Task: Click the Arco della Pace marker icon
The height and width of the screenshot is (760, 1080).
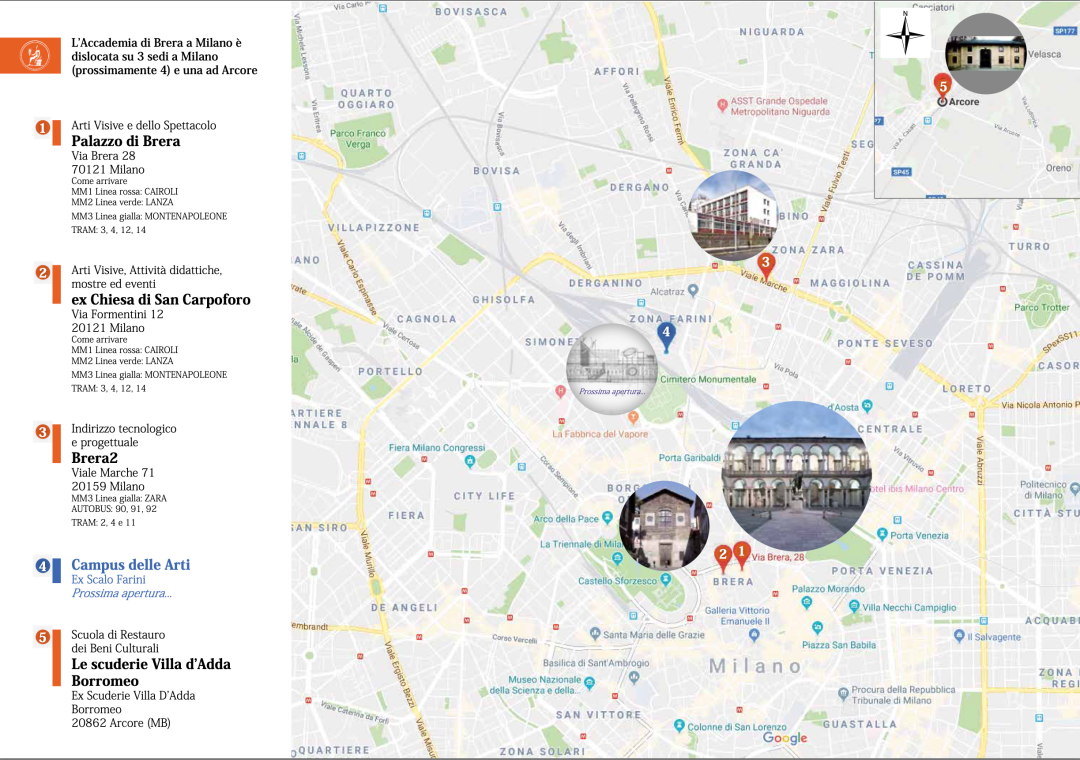Action: 607,517
